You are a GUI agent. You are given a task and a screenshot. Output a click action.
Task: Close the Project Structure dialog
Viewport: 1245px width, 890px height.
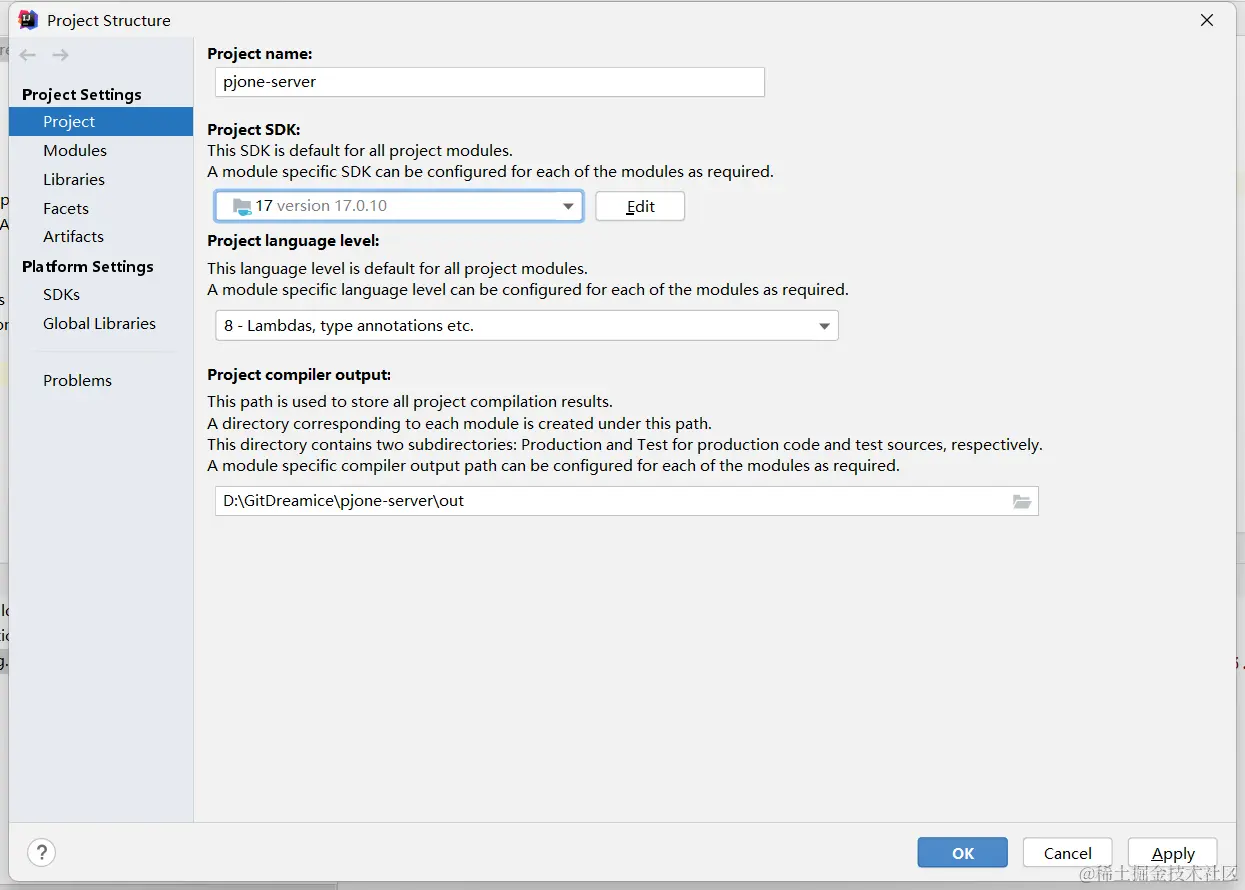pyautogui.click(x=1207, y=20)
